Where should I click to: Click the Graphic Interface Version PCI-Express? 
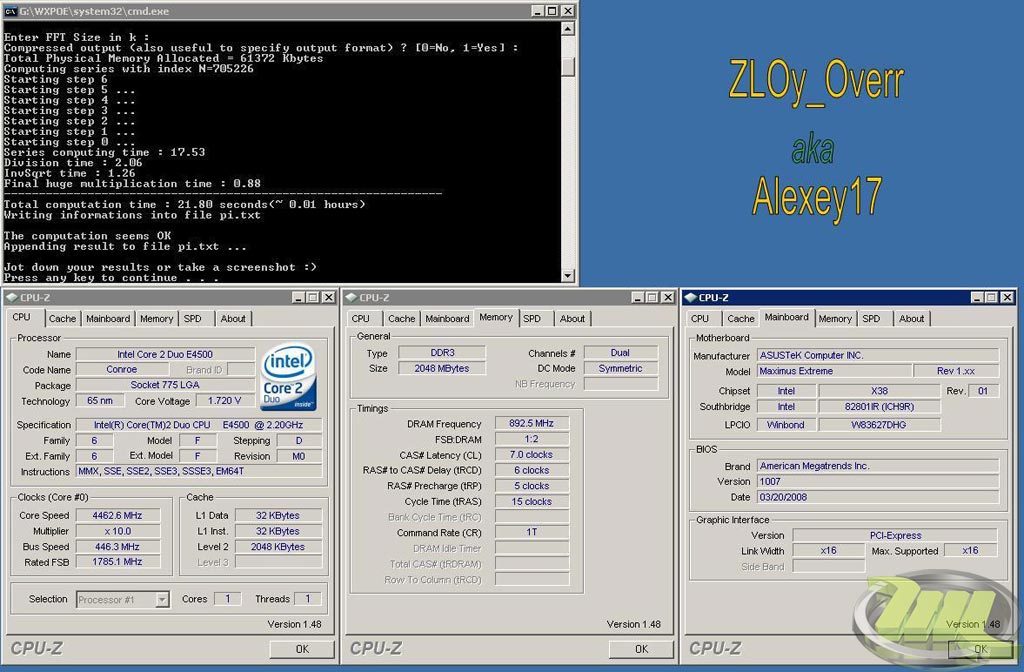click(895, 535)
